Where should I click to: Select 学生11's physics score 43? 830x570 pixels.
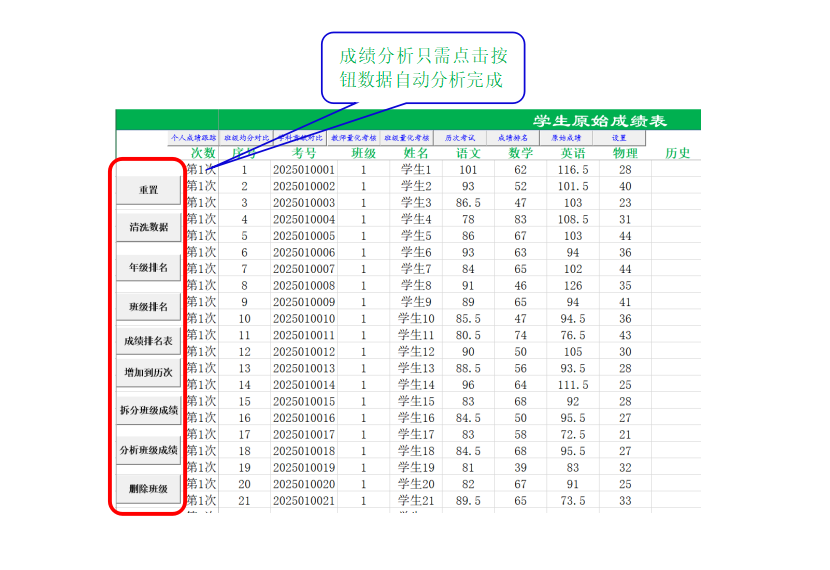point(625,336)
